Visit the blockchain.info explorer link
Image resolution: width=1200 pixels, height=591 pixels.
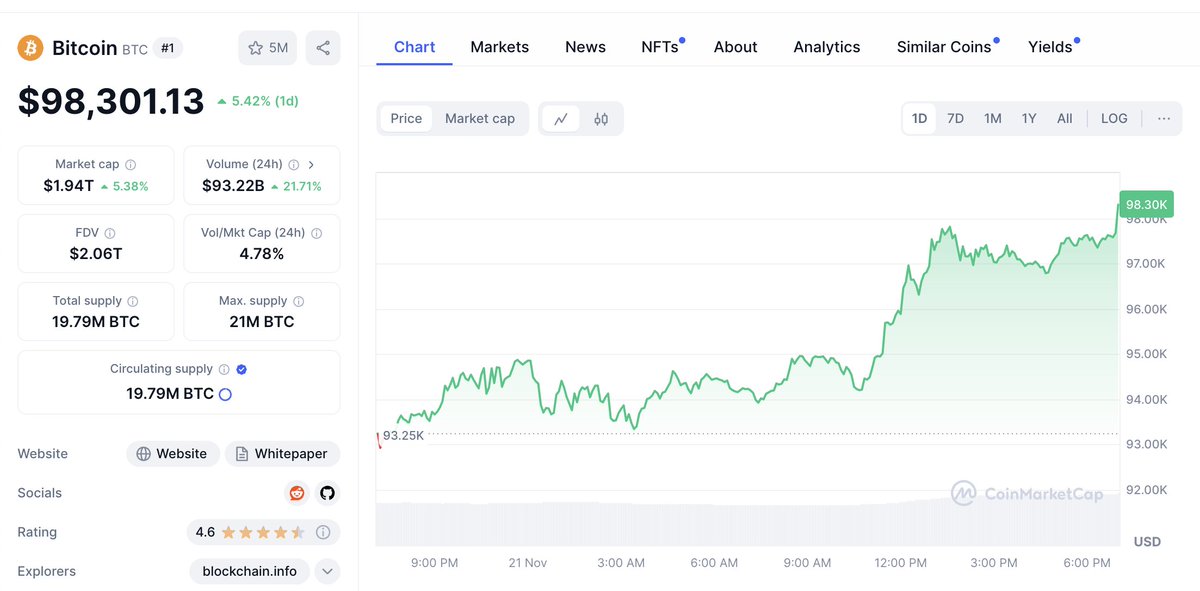click(248, 571)
